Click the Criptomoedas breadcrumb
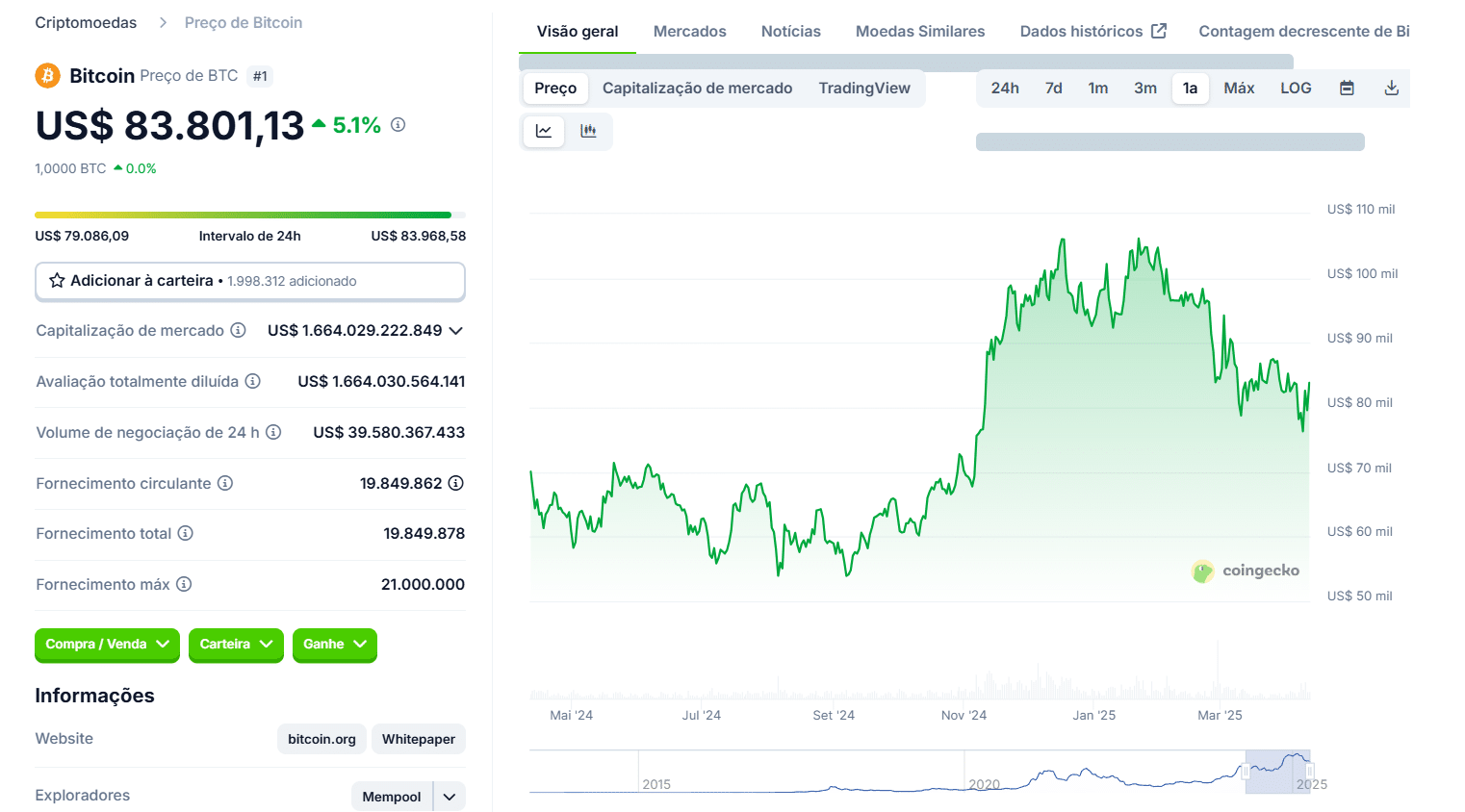Screen dimensions: 1465x812 [x=86, y=21]
